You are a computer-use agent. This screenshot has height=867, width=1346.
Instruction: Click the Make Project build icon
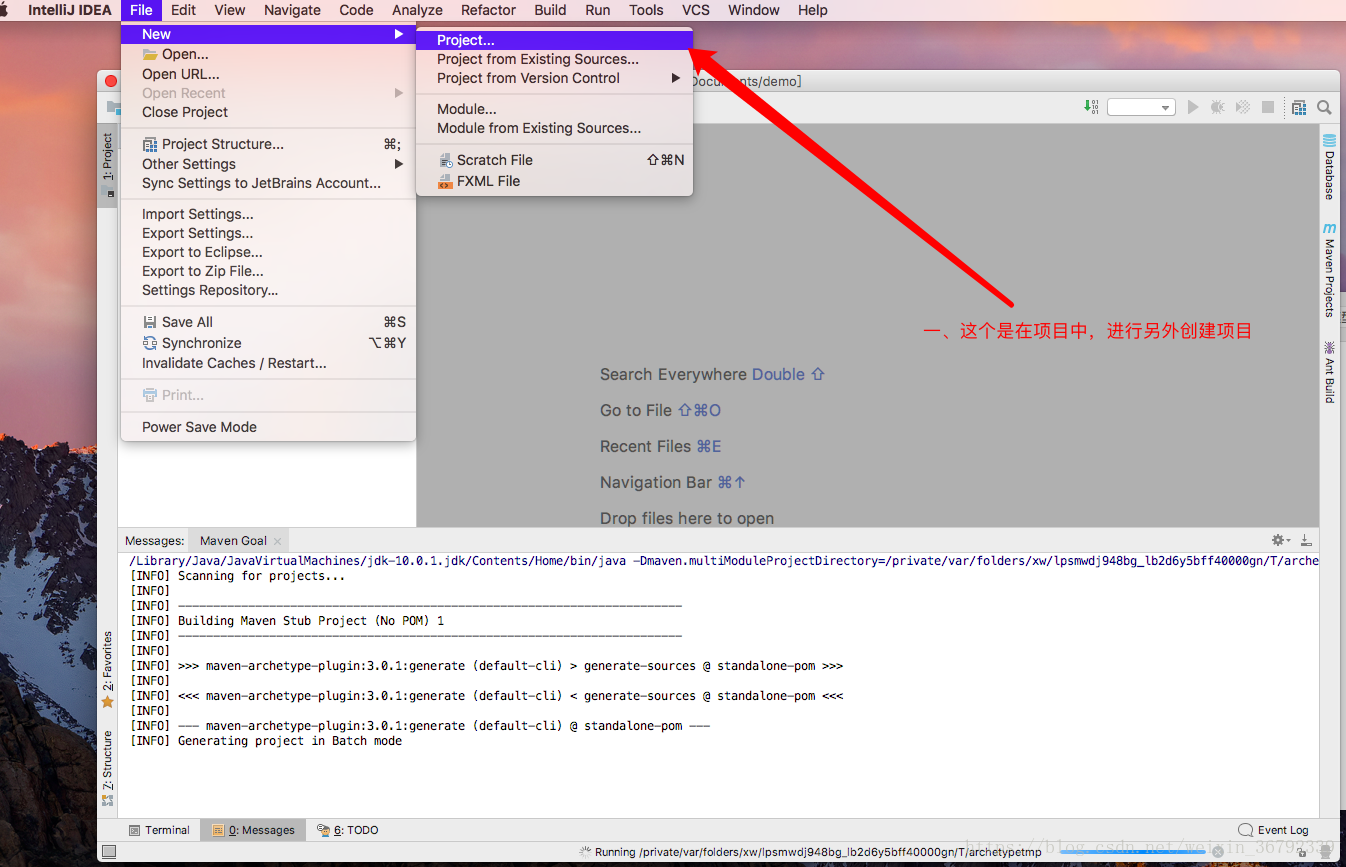[x=1091, y=107]
